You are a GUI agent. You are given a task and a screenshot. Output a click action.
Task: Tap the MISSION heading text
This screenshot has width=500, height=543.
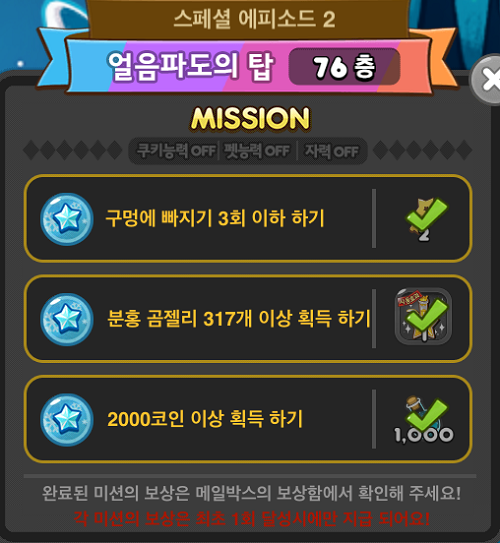(250, 118)
